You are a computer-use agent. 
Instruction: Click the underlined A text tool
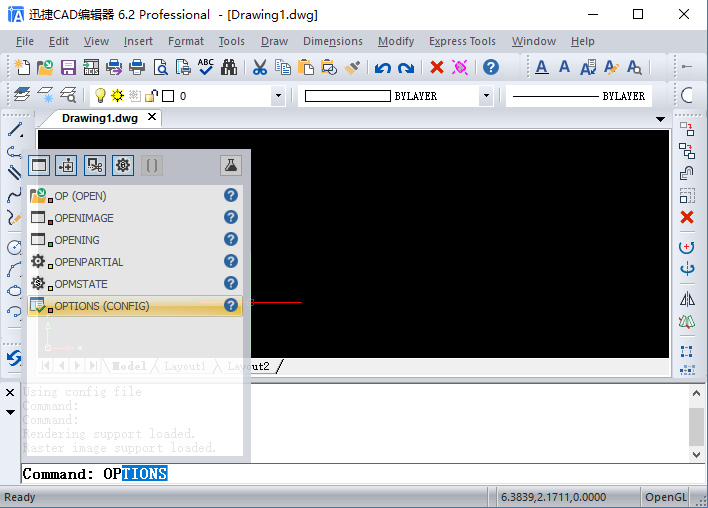[541, 67]
